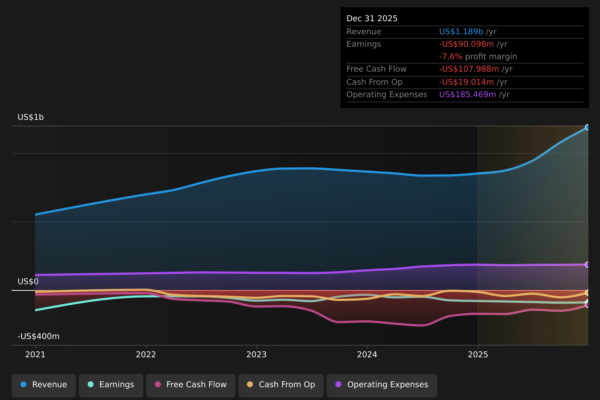
Task: Click the 2021 x-axis label
Action: (x=35, y=354)
